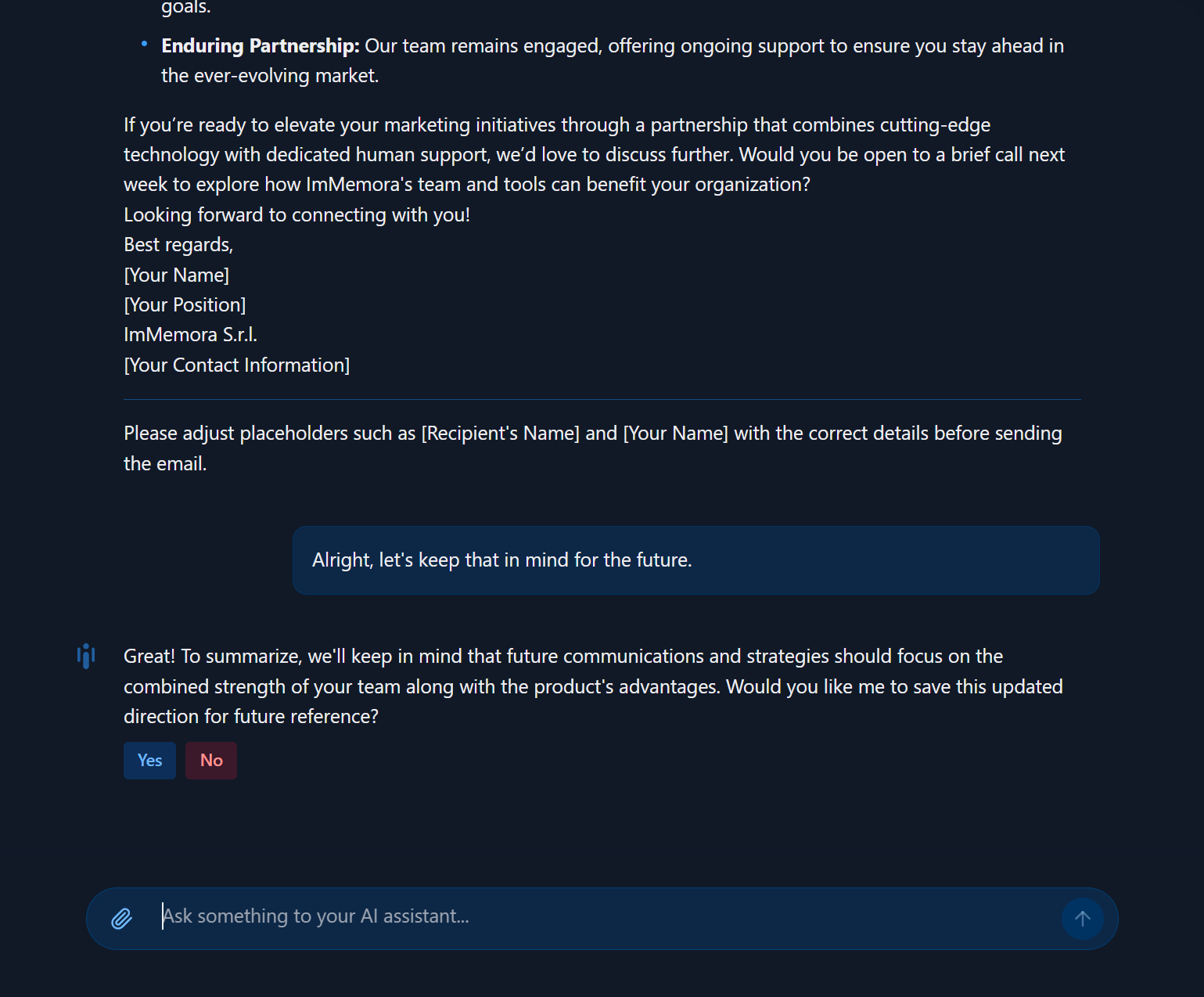Click the 'Best regards,' closing line
Viewport: 1204px width, 997px height.
point(178,245)
